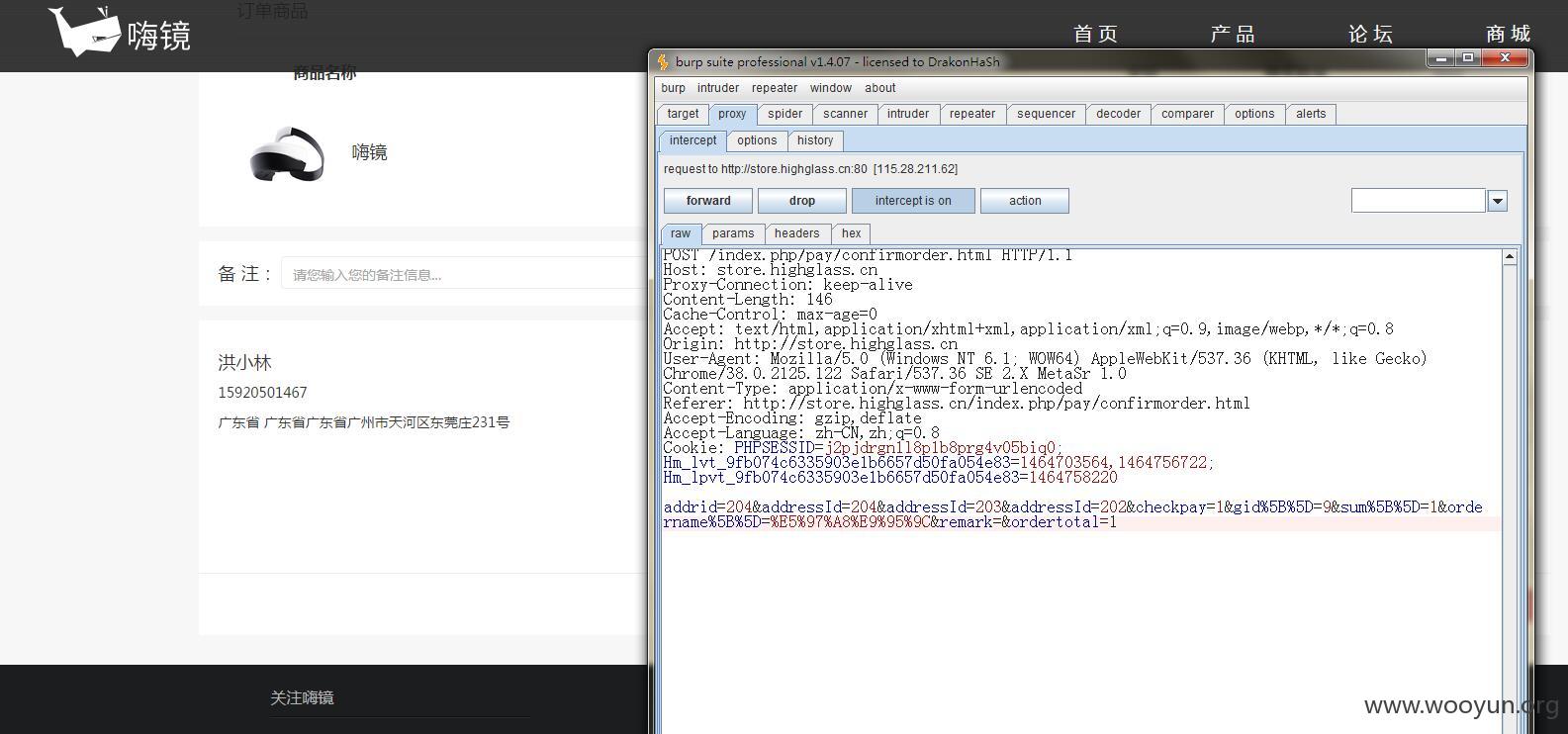Open the proxy options sub-tab
Image resolution: width=1568 pixels, height=734 pixels.
(x=757, y=140)
